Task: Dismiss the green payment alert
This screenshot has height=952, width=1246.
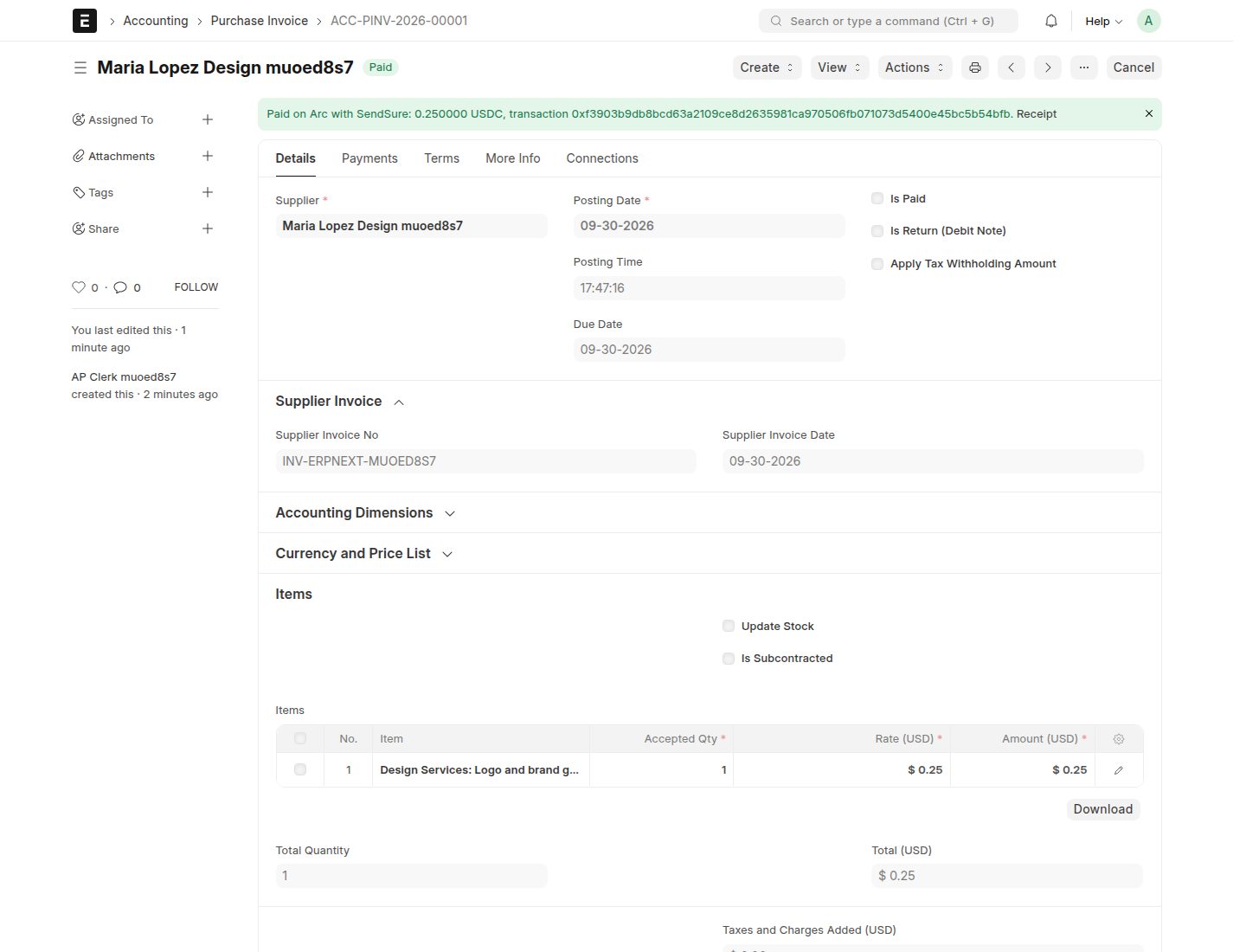Action: coord(1149,113)
